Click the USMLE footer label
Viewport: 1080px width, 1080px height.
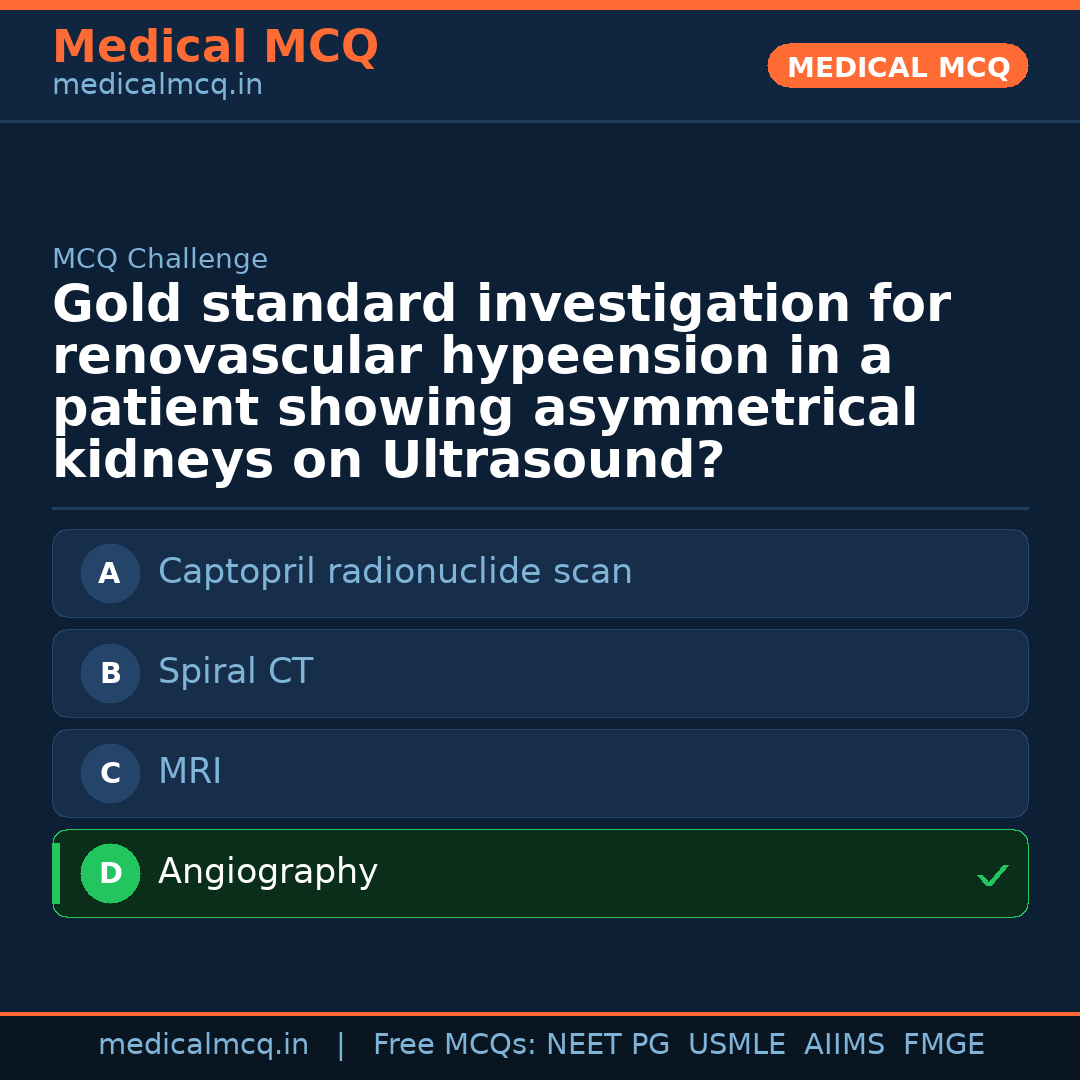tap(737, 1045)
